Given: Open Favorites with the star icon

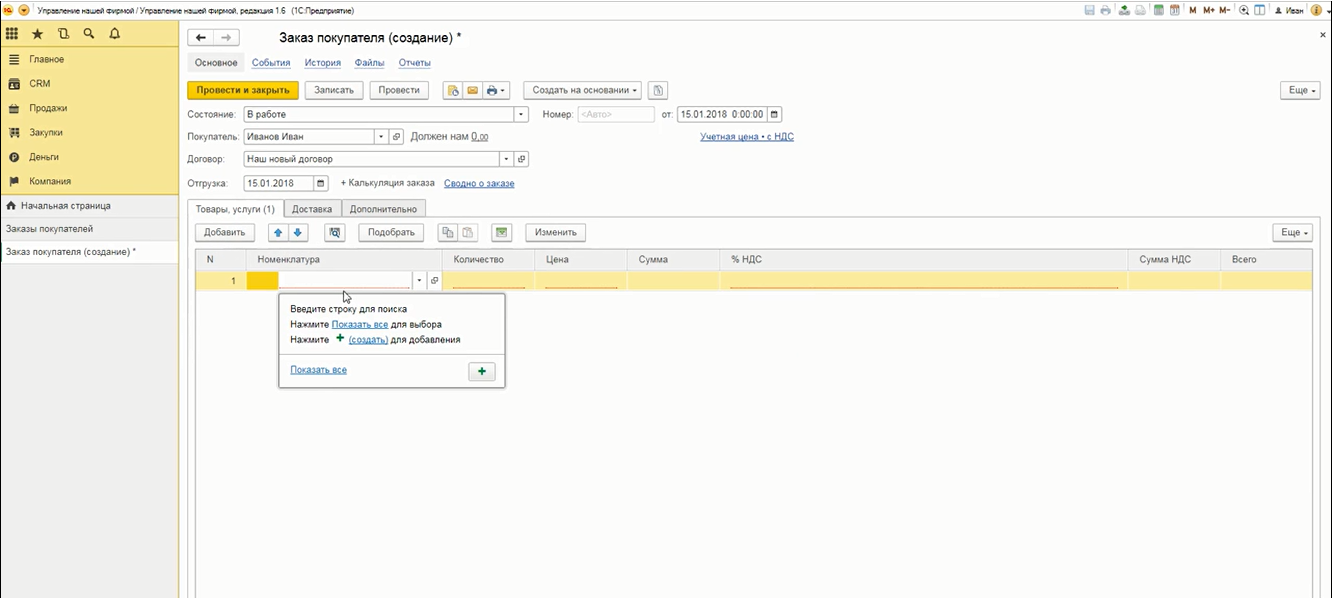Looking at the screenshot, I should [38, 34].
